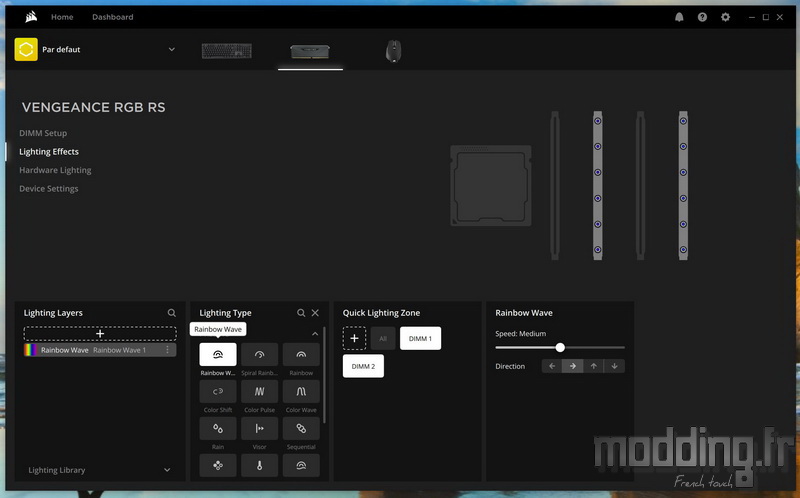Set wave direction to down

coord(614,366)
